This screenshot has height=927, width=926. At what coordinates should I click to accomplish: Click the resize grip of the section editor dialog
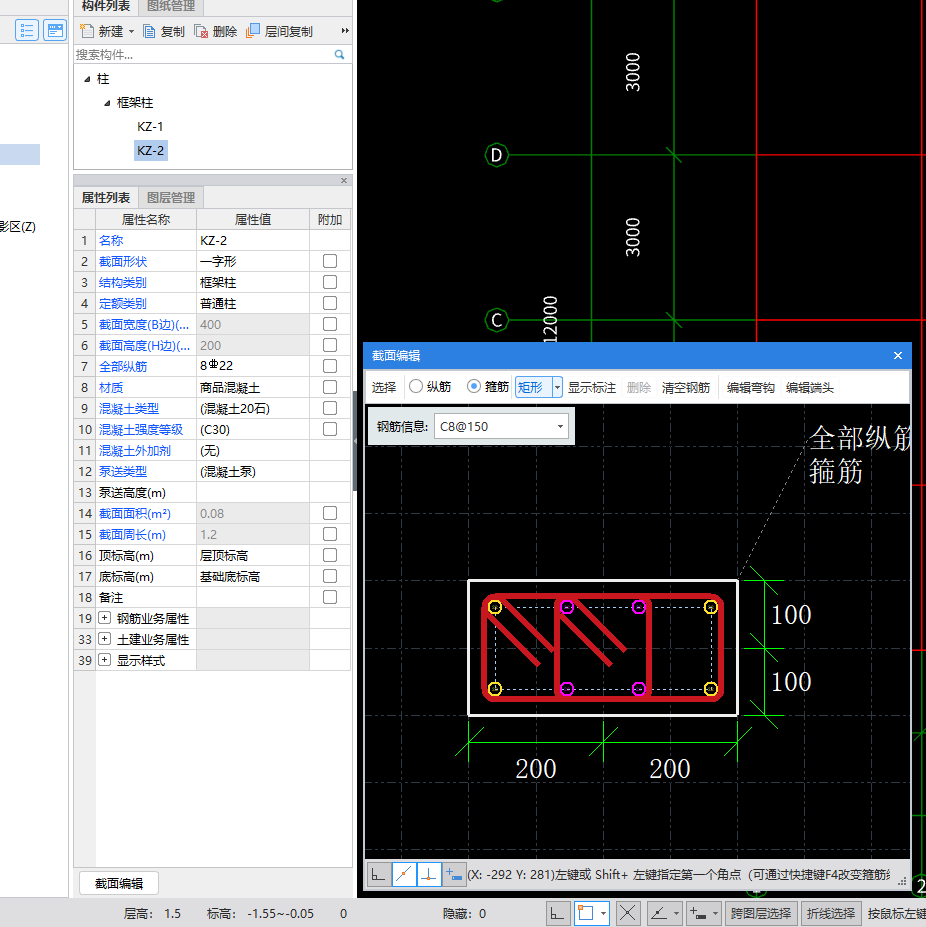pos(902,881)
